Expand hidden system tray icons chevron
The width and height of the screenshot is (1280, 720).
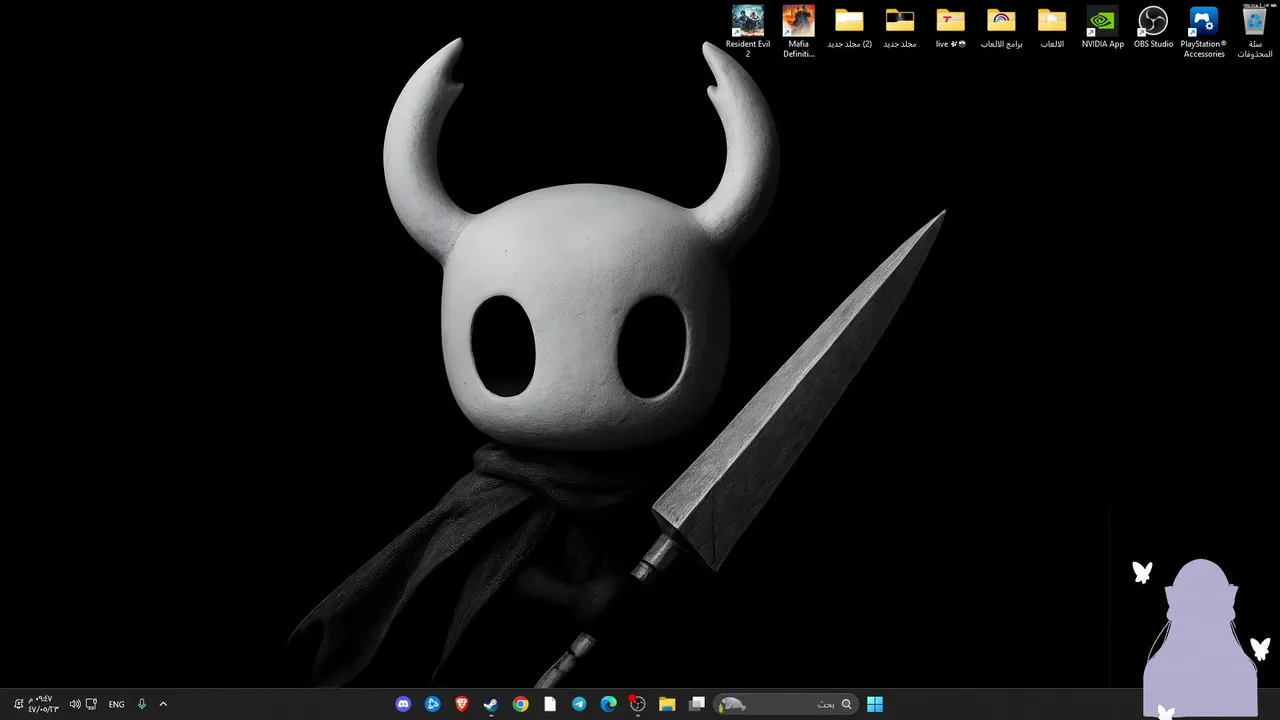[x=163, y=704]
